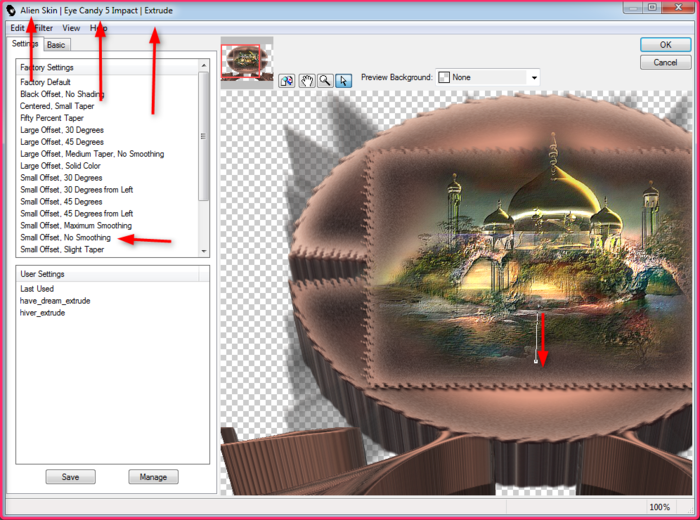The height and width of the screenshot is (520, 700).
Task: Select 'Small Offset, 30 Degrees' preset
Action: coord(61,178)
